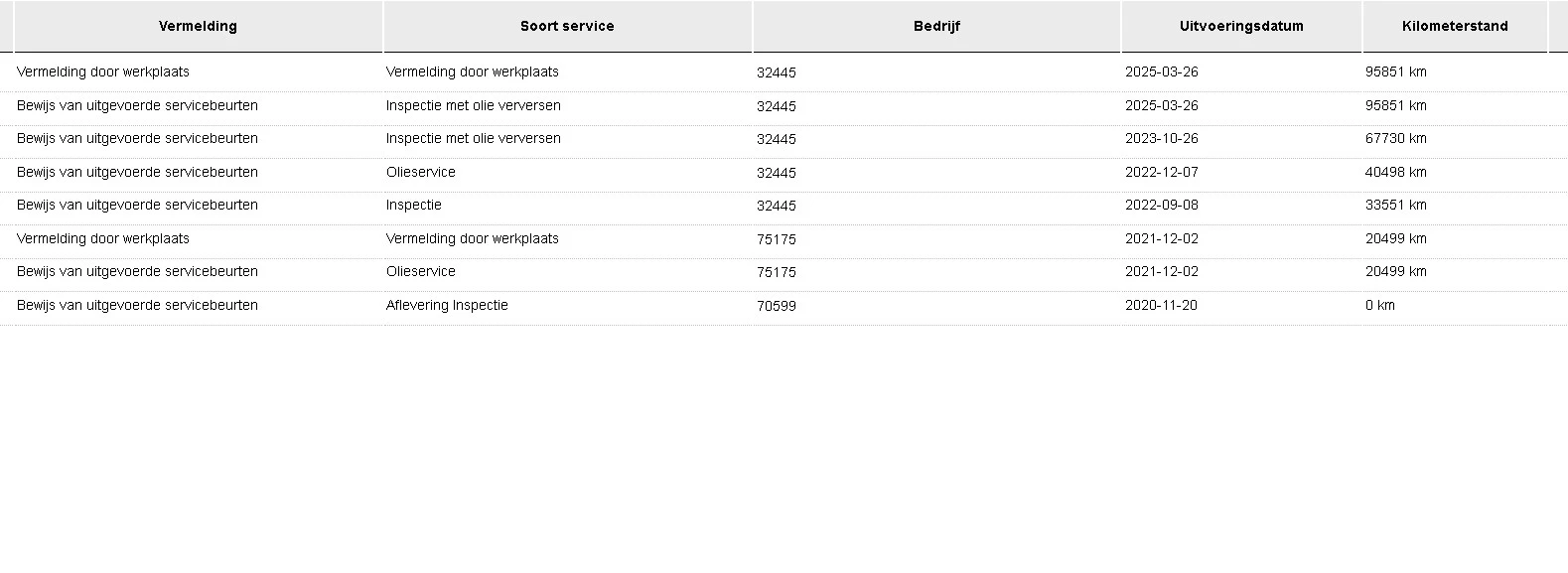
Task: Click the Olieservice cell for company 75175
Action: click(420, 272)
